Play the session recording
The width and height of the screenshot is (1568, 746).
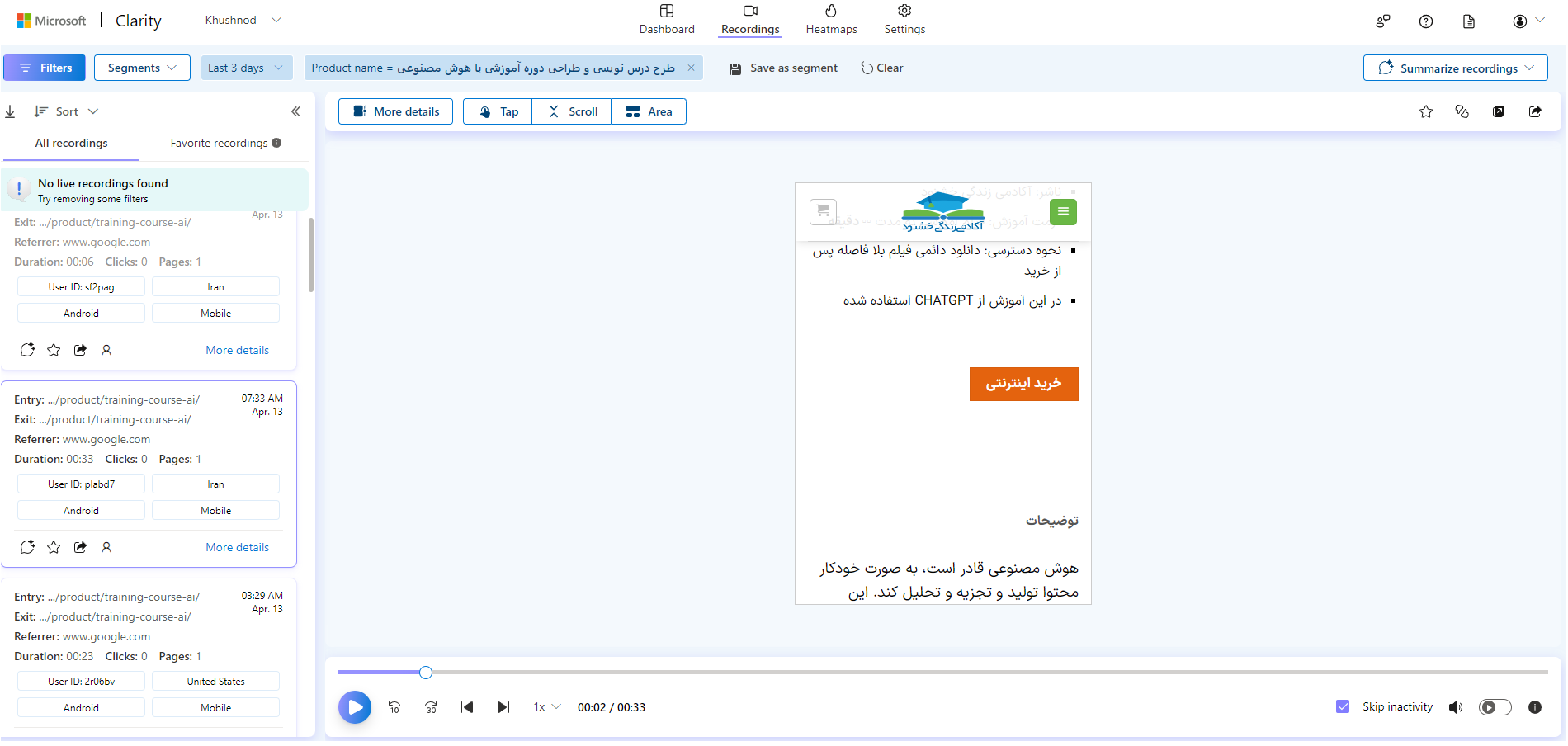point(355,707)
